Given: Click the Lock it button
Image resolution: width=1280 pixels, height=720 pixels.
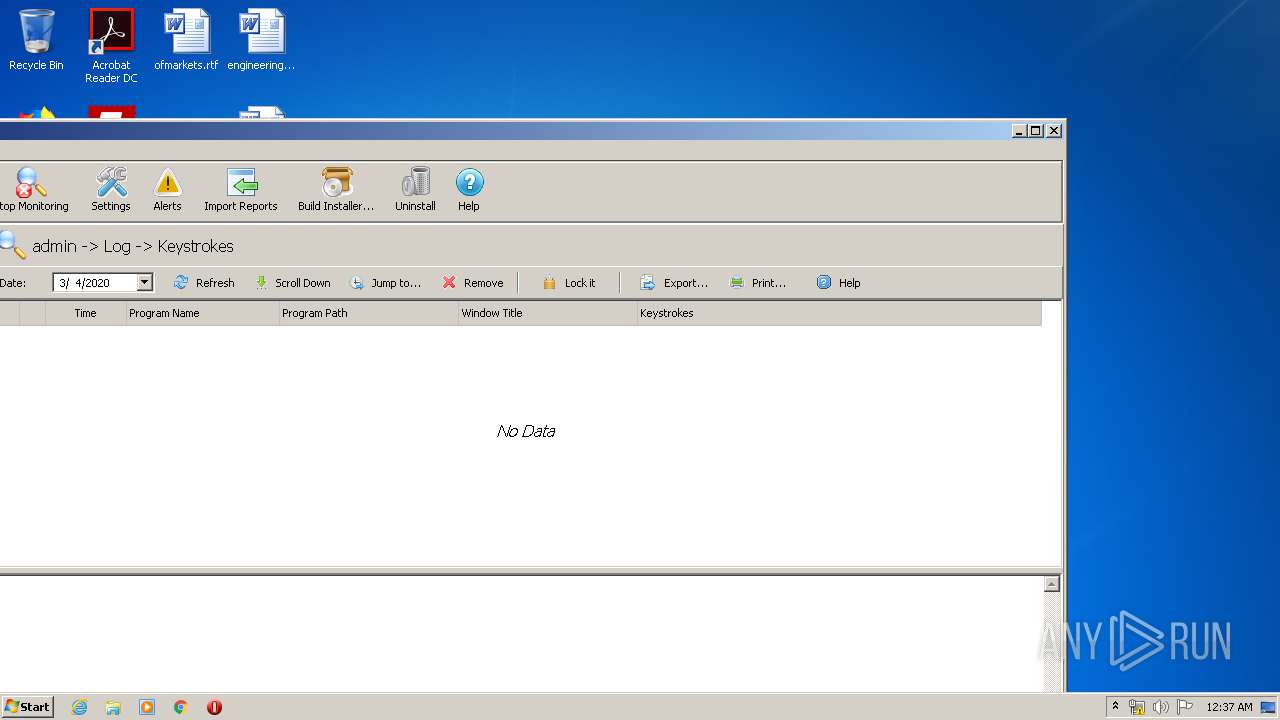Looking at the screenshot, I should 568,283.
